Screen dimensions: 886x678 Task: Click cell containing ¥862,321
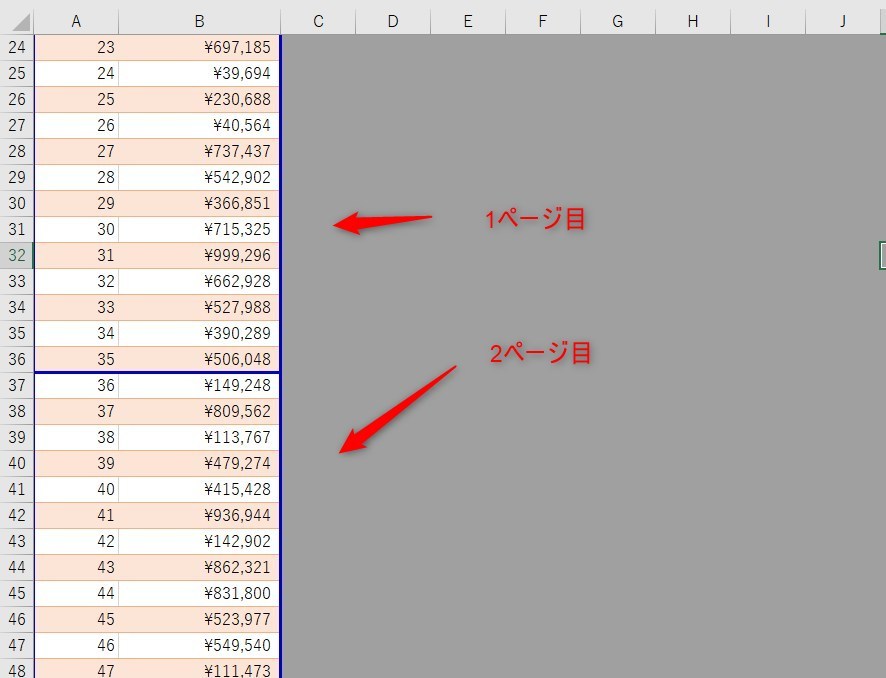coord(199,567)
